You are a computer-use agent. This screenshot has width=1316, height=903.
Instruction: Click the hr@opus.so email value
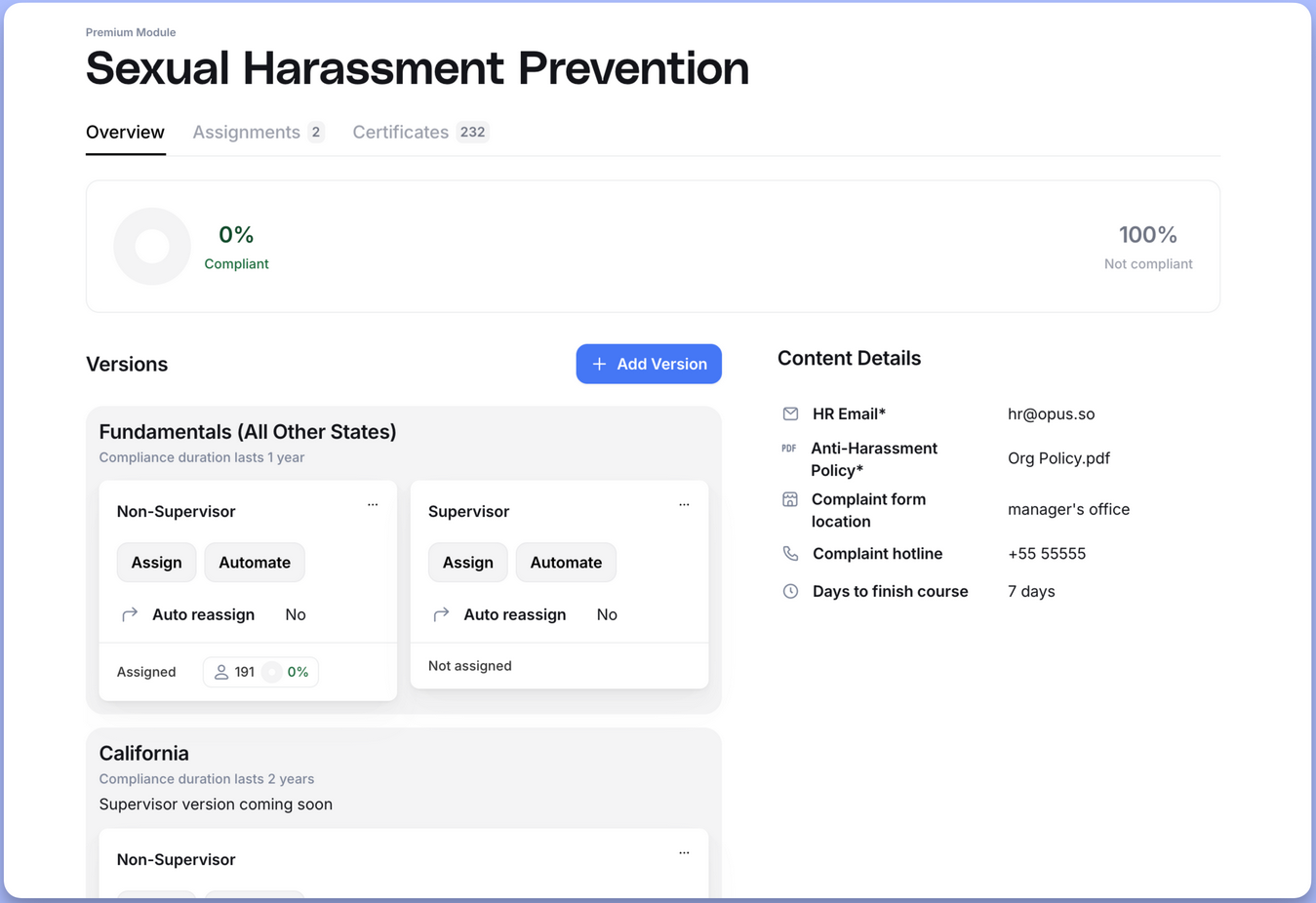(1051, 413)
